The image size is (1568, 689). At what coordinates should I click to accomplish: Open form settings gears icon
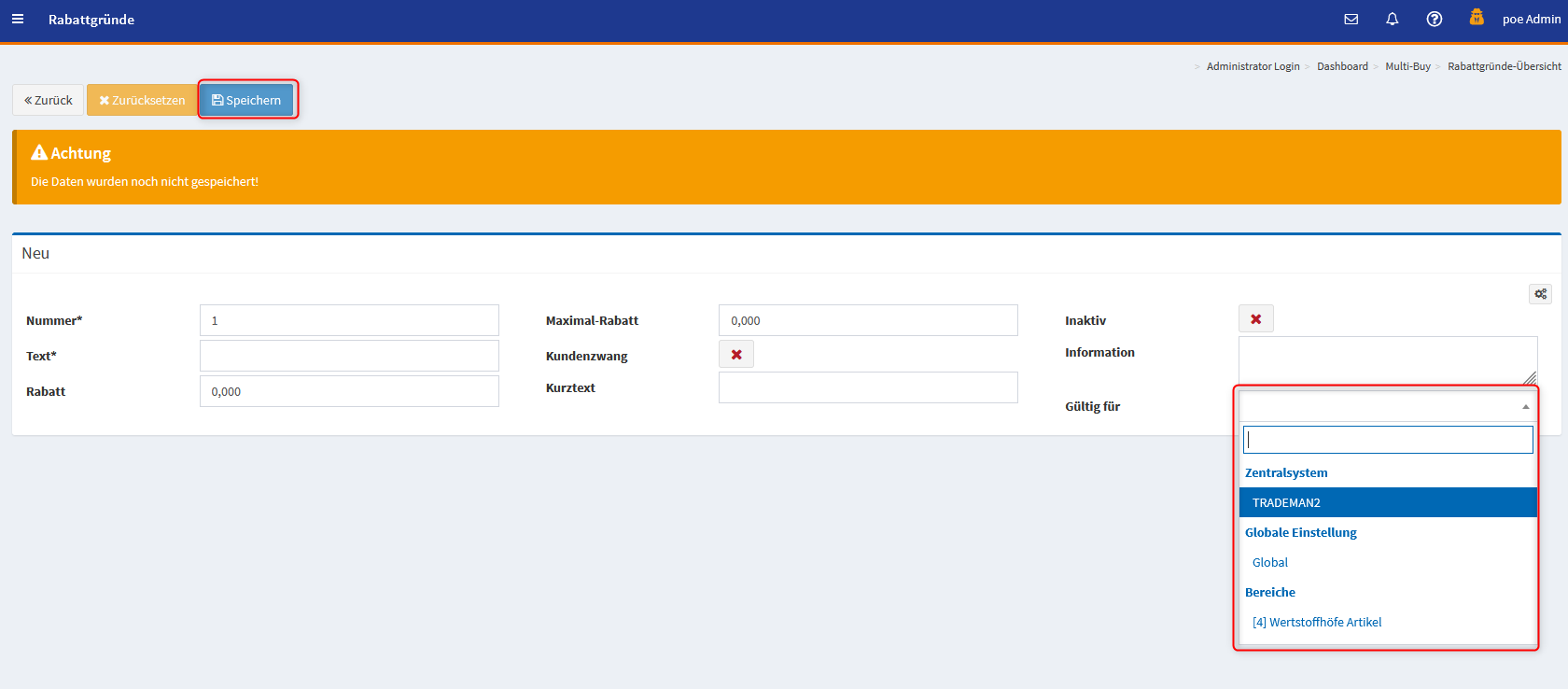pyautogui.click(x=1540, y=294)
